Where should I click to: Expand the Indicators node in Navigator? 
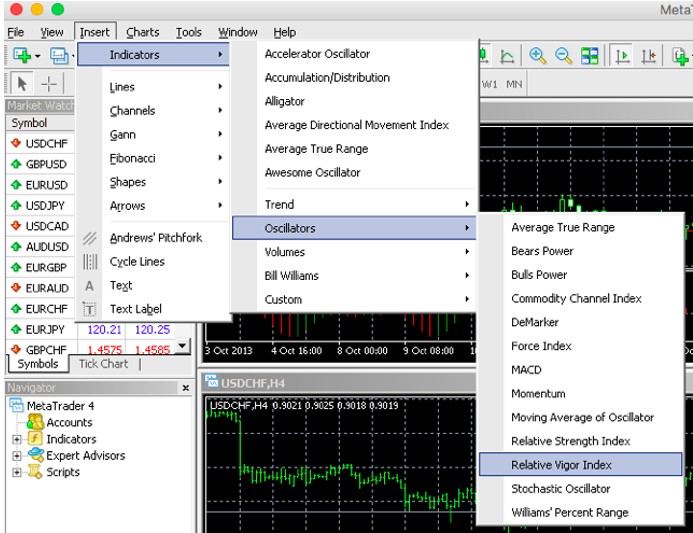pyautogui.click(x=16, y=439)
